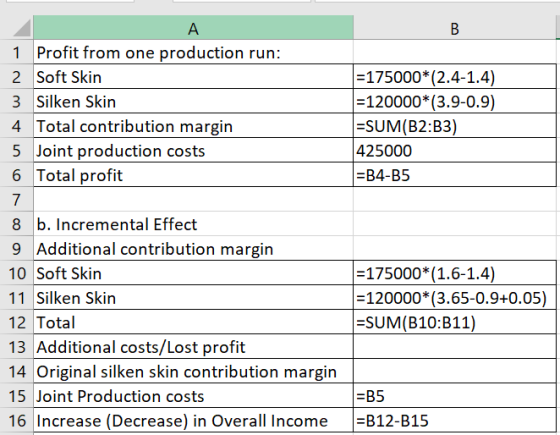
Task: Select 'b. Incremental Effect' cell
Action: click(x=193, y=224)
